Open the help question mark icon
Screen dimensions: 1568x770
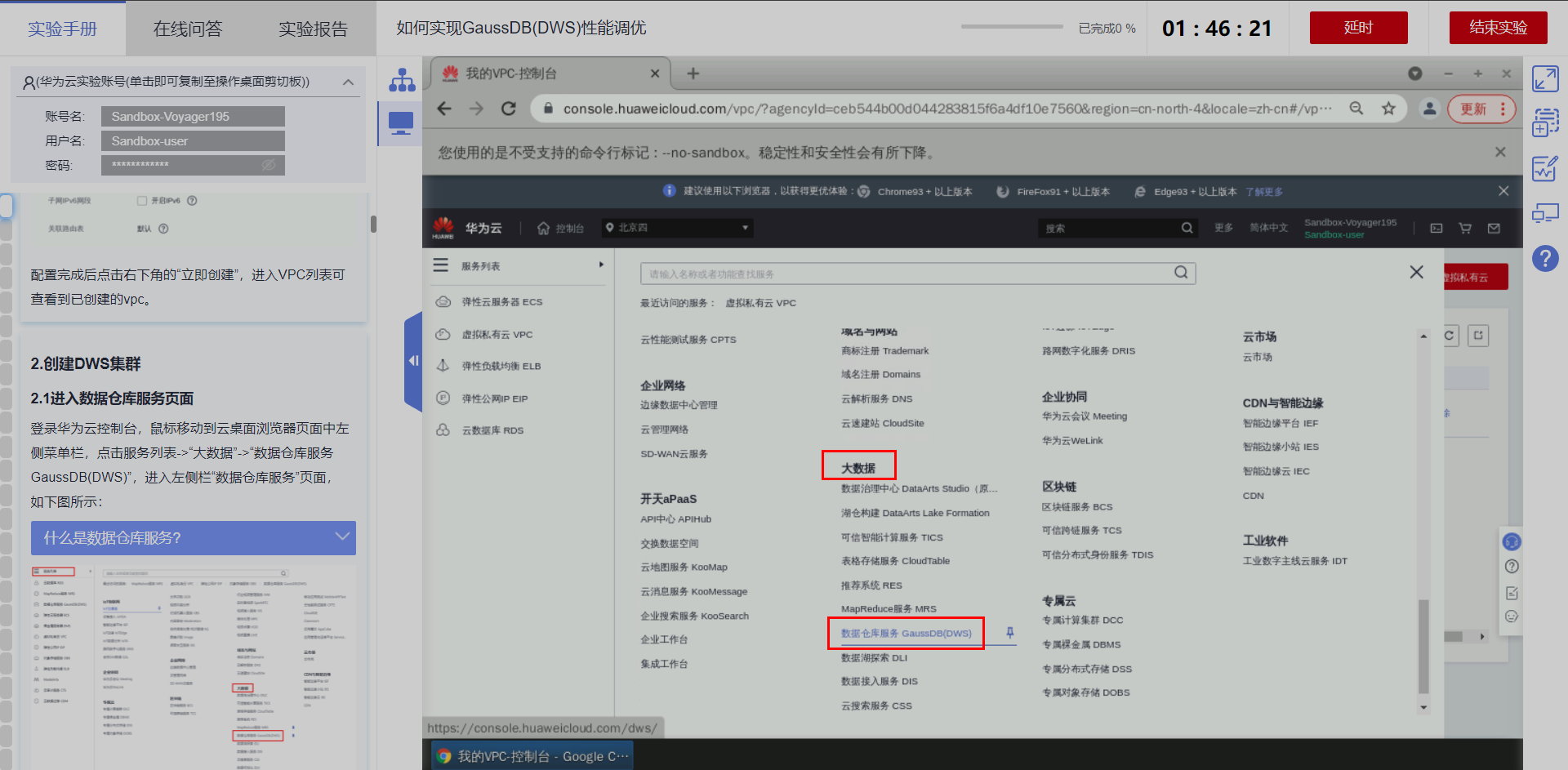pos(1545,259)
